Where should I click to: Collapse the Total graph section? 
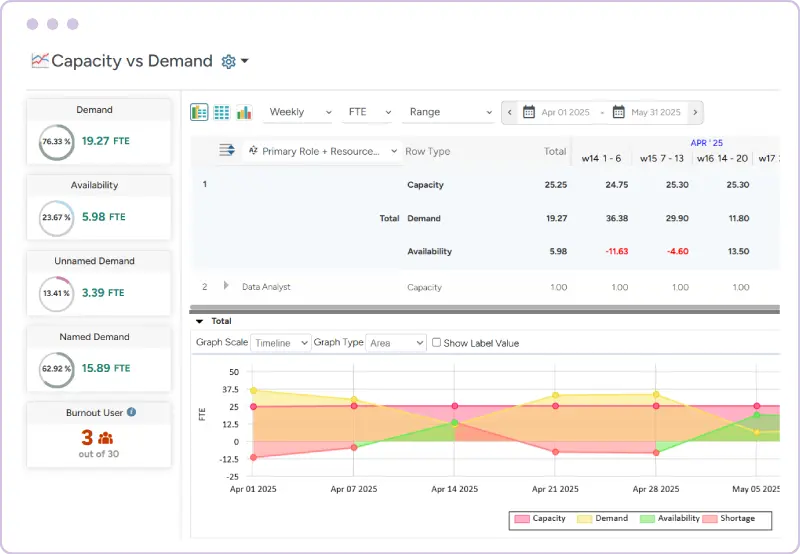[199, 321]
